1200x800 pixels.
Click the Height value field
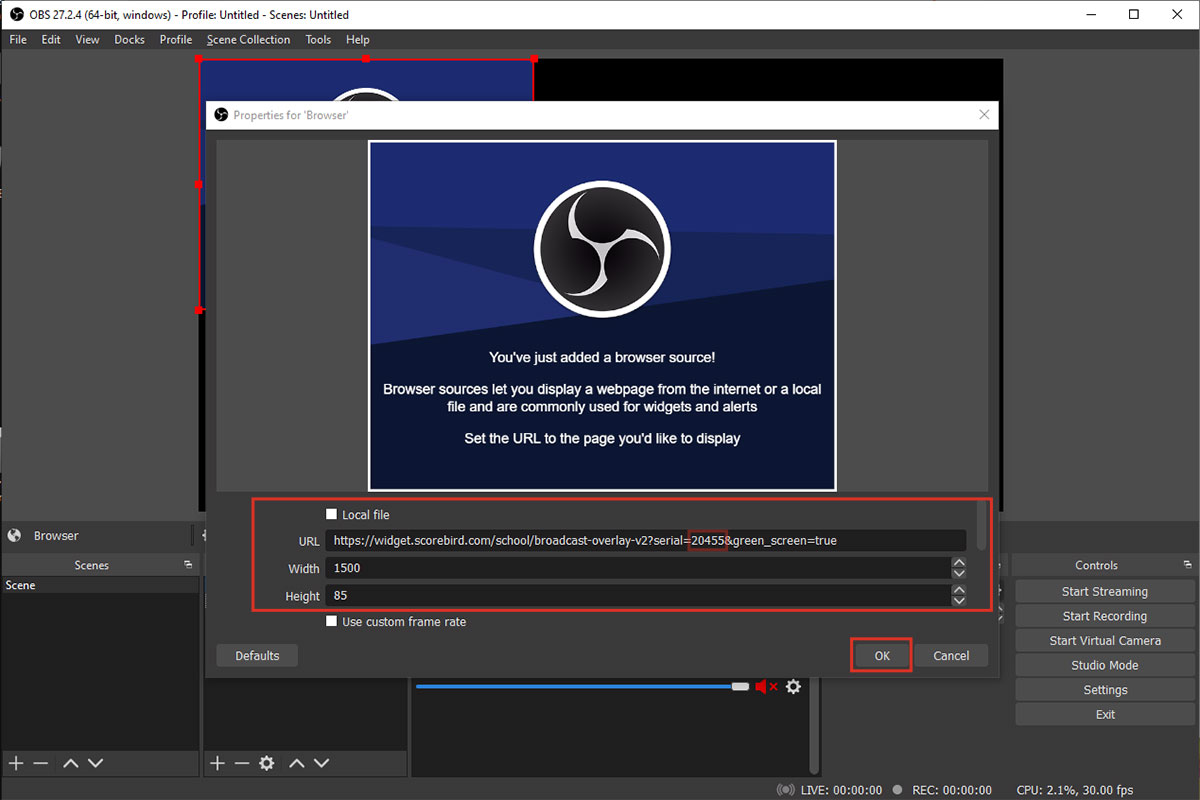coord(637,595)
